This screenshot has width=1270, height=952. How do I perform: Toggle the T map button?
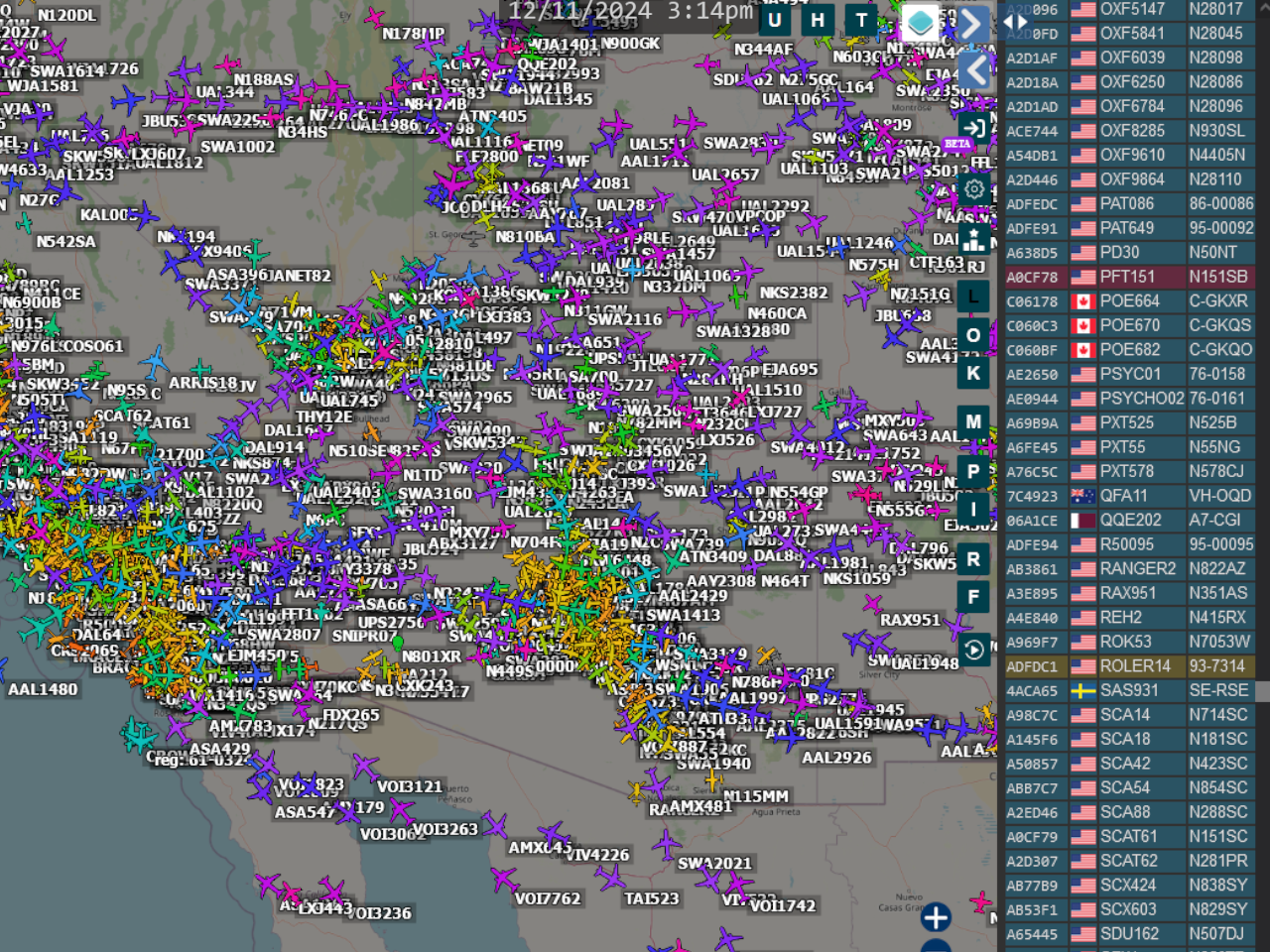coord(861,20)
